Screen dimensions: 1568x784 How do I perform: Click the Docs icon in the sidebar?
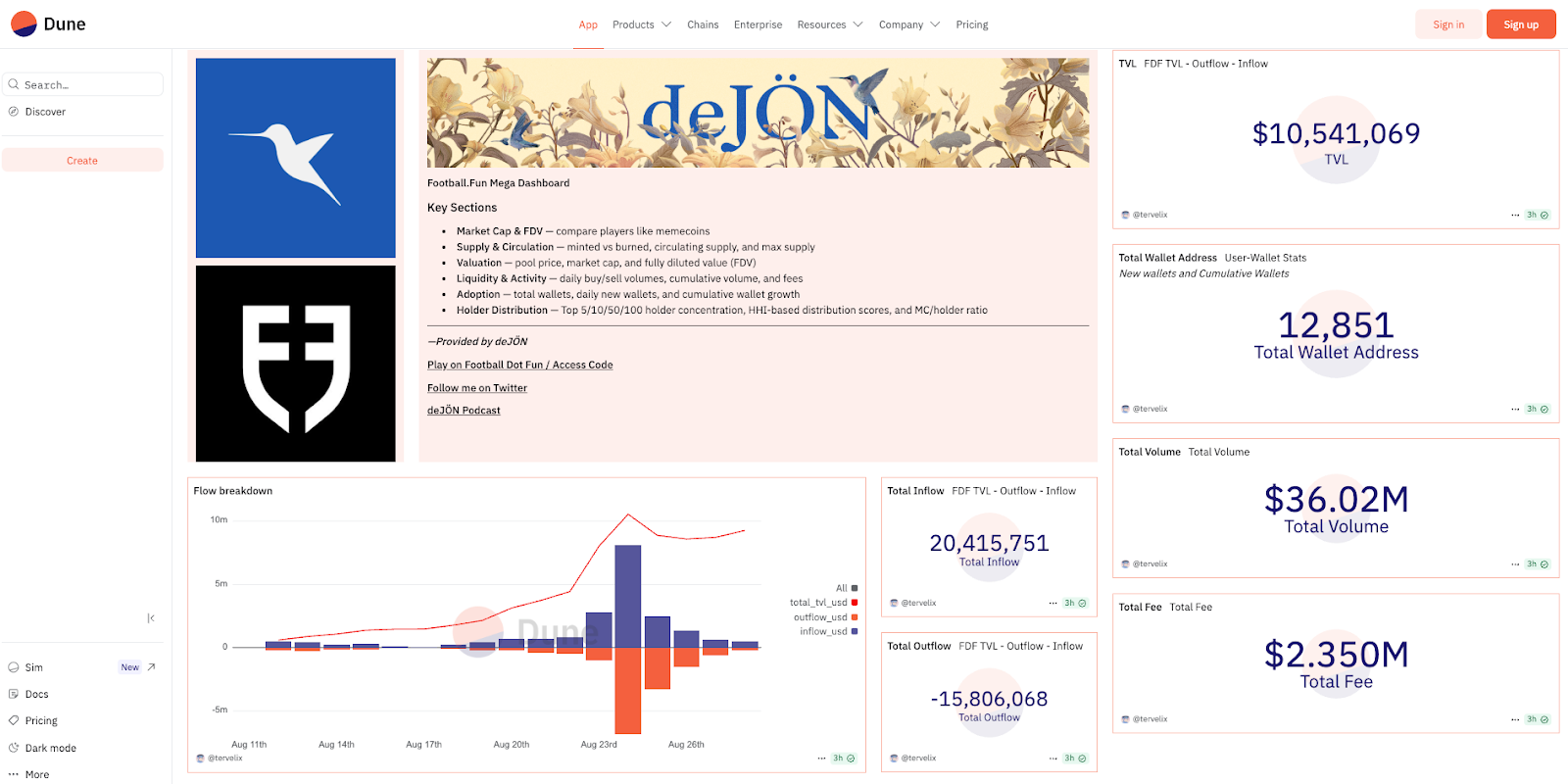(14, 694)
